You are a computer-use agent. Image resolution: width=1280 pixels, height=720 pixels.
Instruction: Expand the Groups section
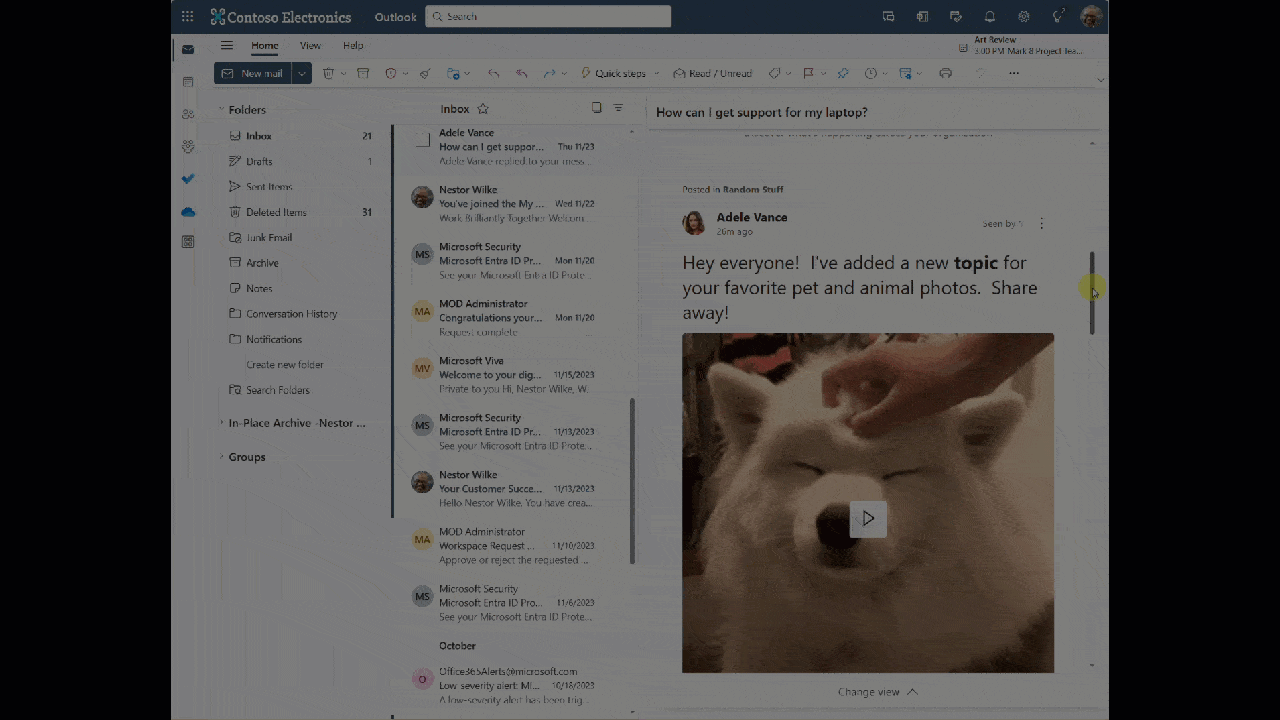pyautogui.click(x=222, y=457)
